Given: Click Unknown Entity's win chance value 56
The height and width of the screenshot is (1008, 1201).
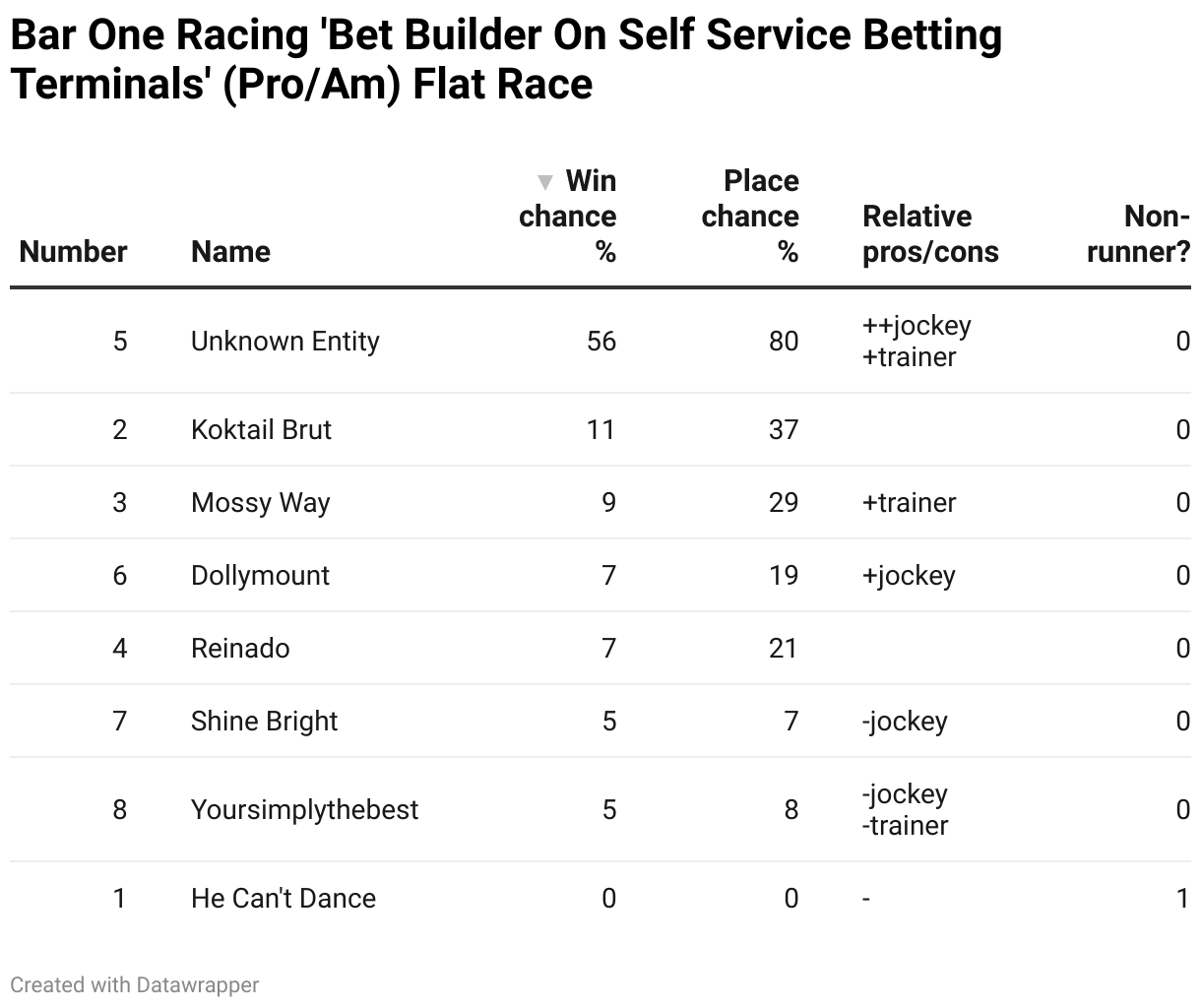Looking at the screenshot, I should click(x=600, y=342).
